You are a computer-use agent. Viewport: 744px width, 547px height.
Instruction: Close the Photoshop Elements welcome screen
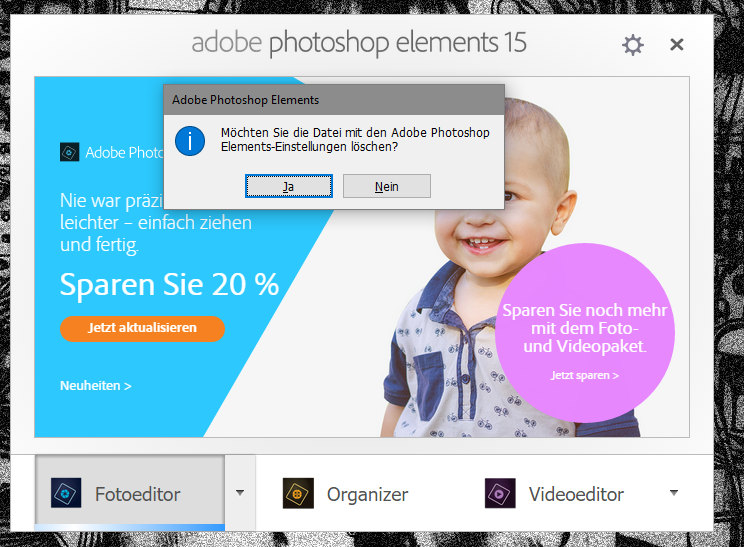(677, 45)
